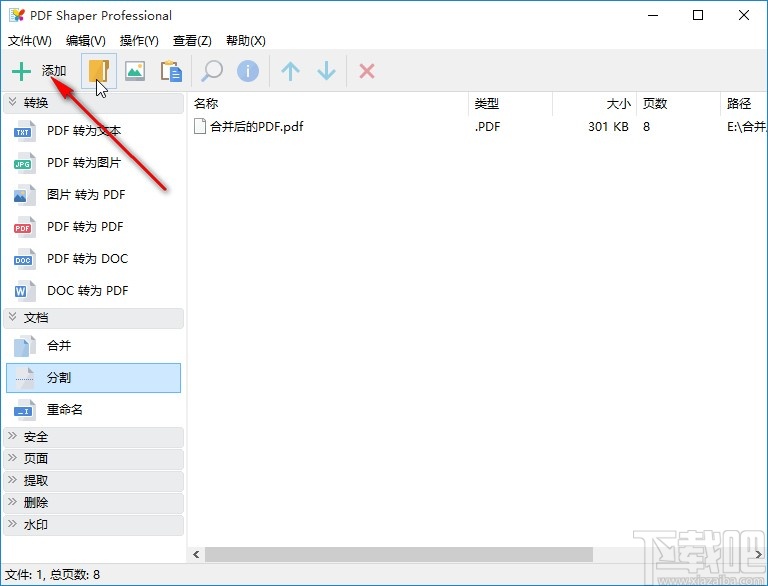Screen dimensions: 768x586
Task: Sort by 页数 column header
Action: click(655, 103)
